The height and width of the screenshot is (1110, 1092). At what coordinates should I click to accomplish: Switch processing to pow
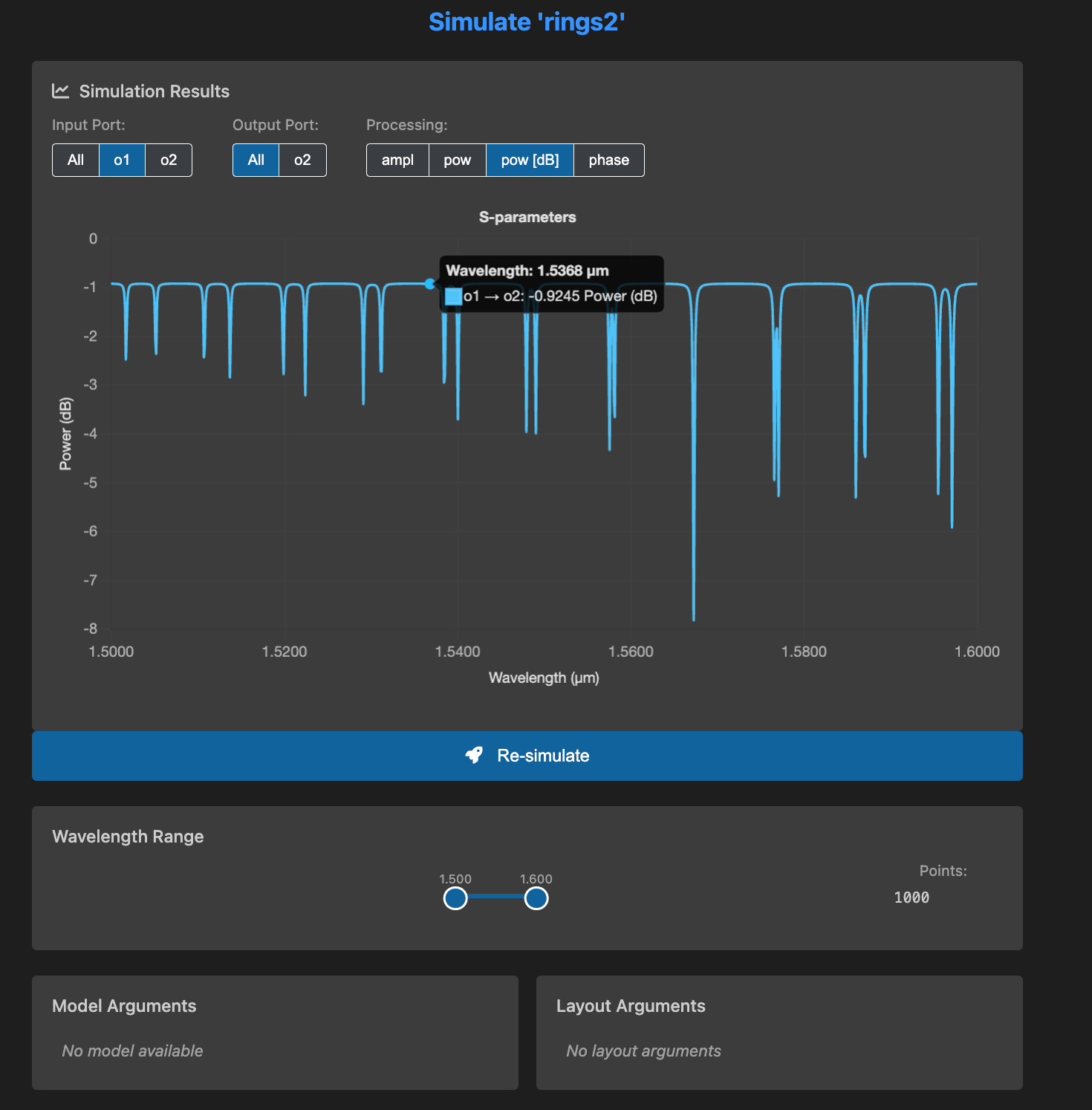457,160
